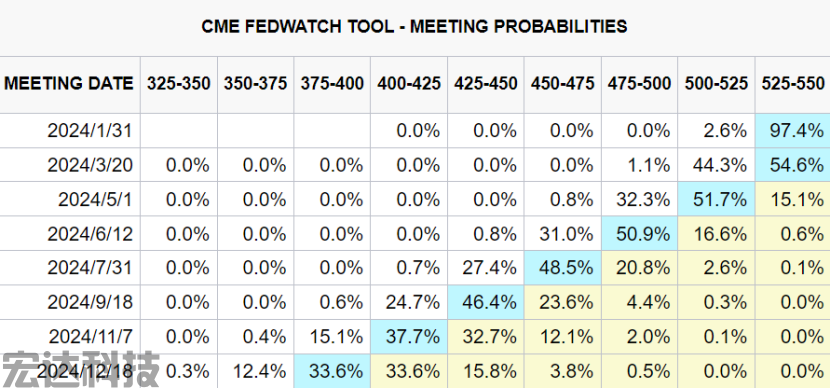This screenshot has height=388, width=831.
Task: Select the 2024/9/18 meeting date
Action: pos(90,302)
